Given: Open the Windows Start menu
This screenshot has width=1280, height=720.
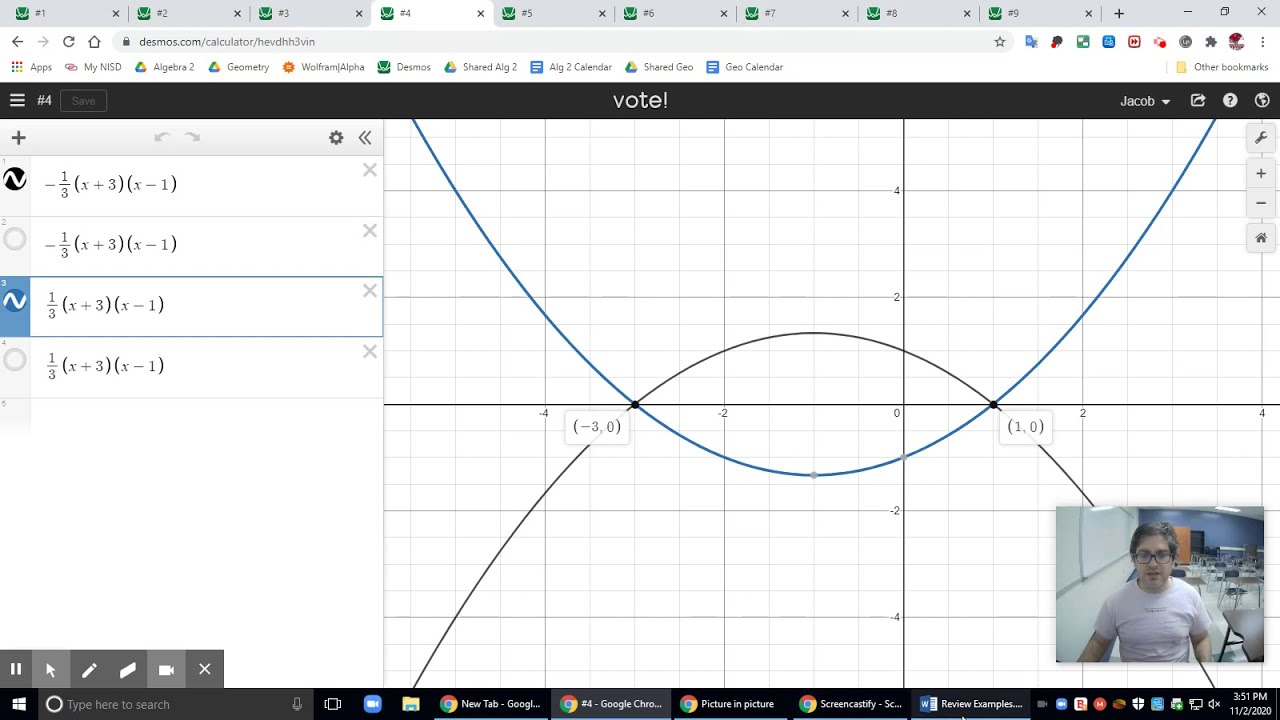Looking at the screenshot, I should click(x=19, y=704).
